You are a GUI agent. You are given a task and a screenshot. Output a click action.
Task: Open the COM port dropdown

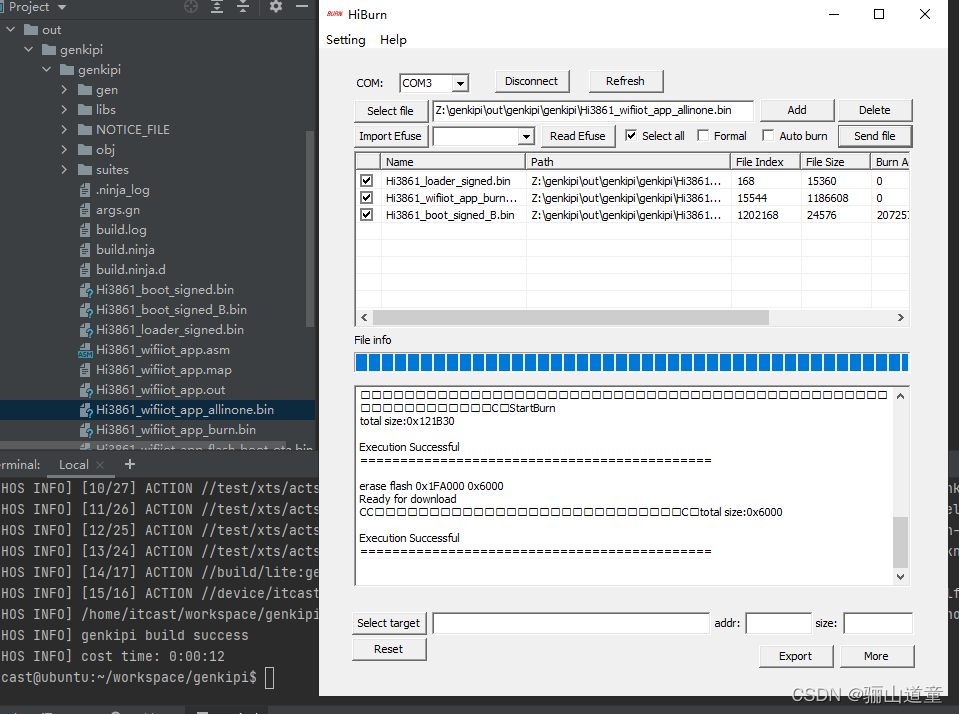[x=461, y=83]
